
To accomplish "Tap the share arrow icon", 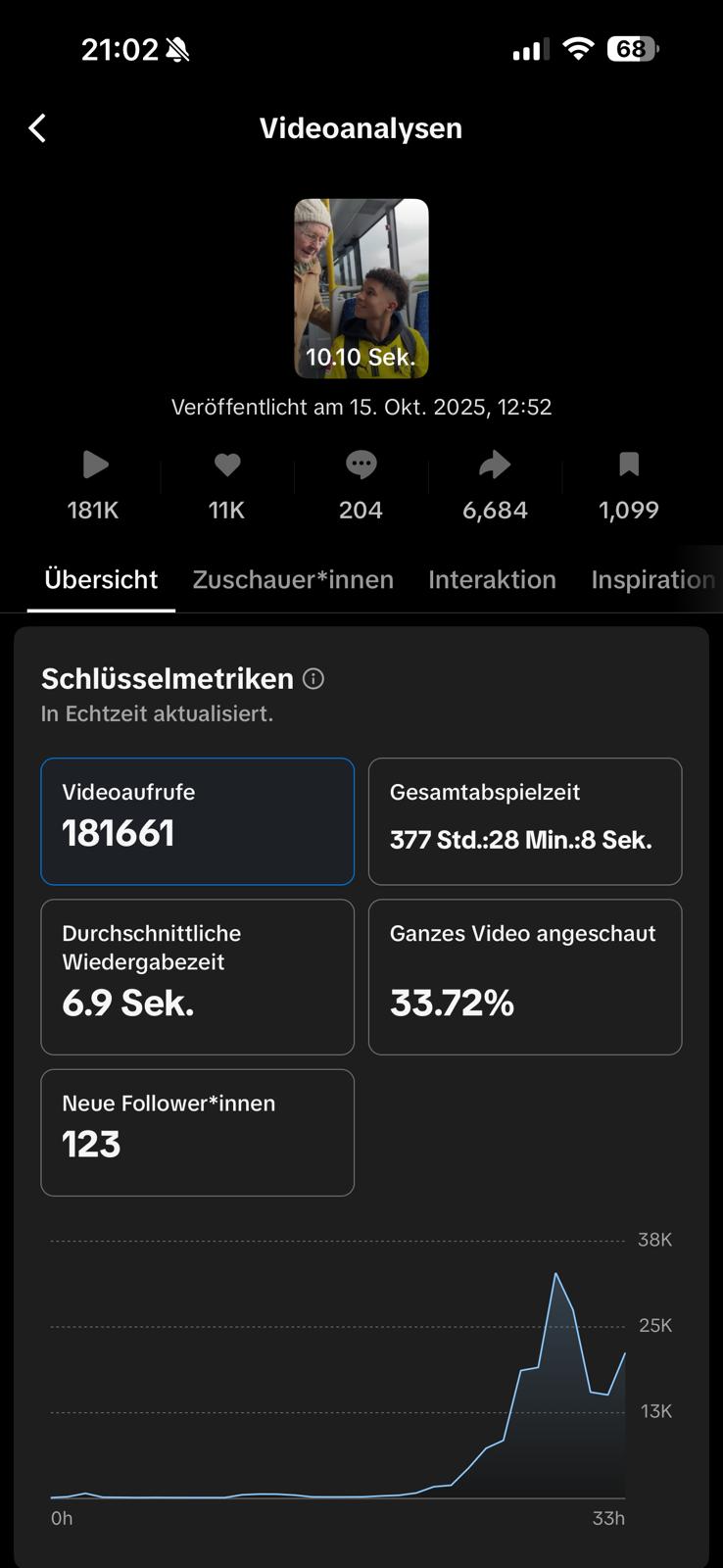I will click(x=495, y=465).
